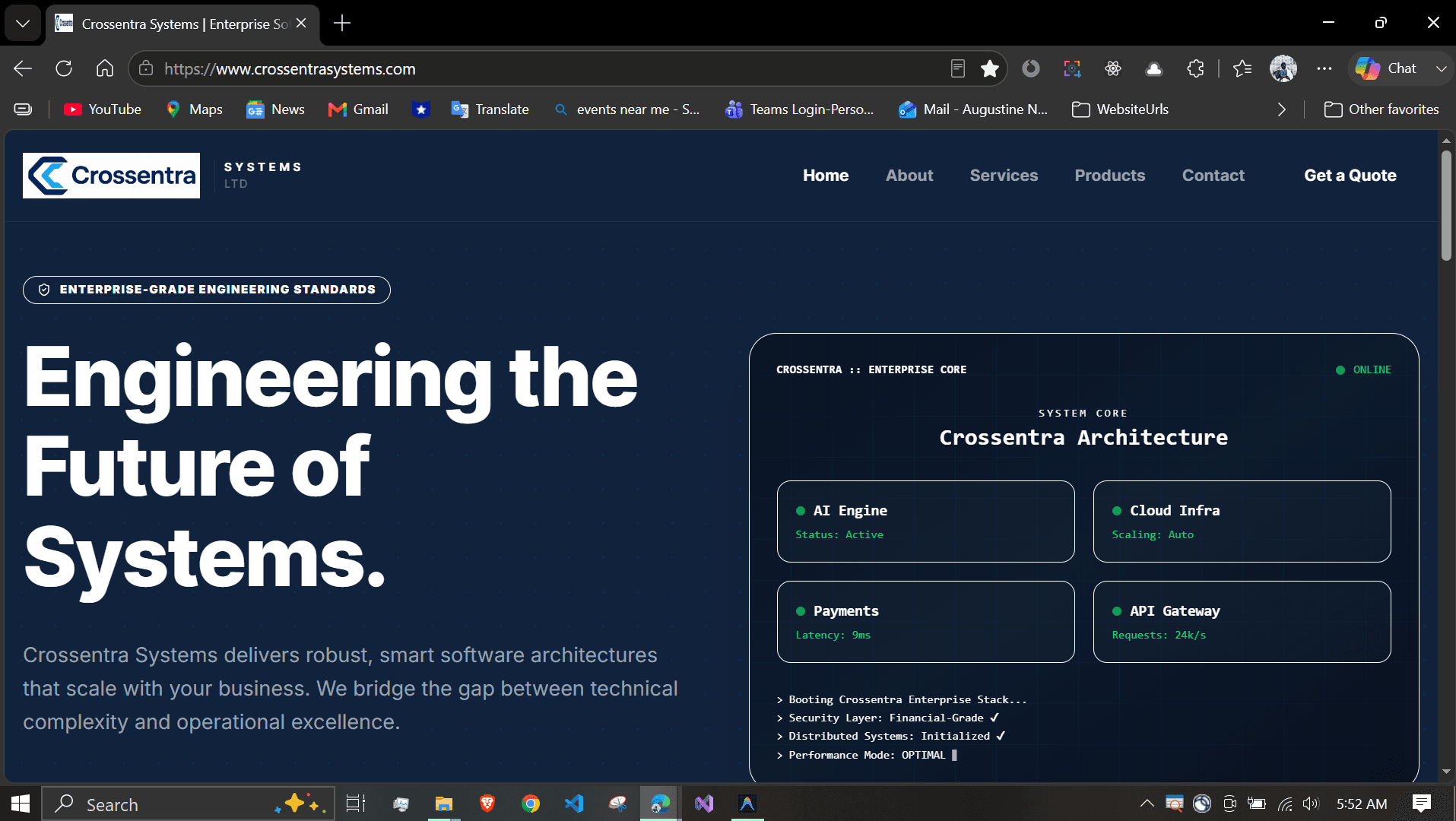
Task: Open the Maps bookmark
Action: click(194, 109)
